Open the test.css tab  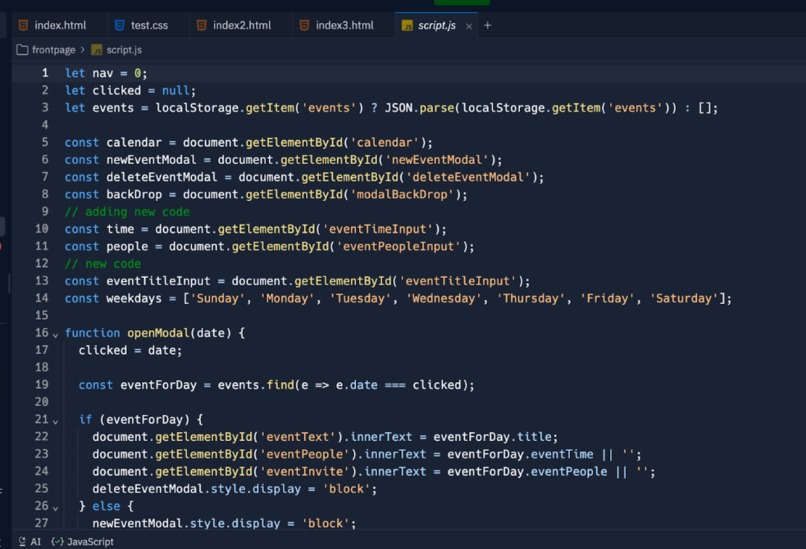pos(141,25)
